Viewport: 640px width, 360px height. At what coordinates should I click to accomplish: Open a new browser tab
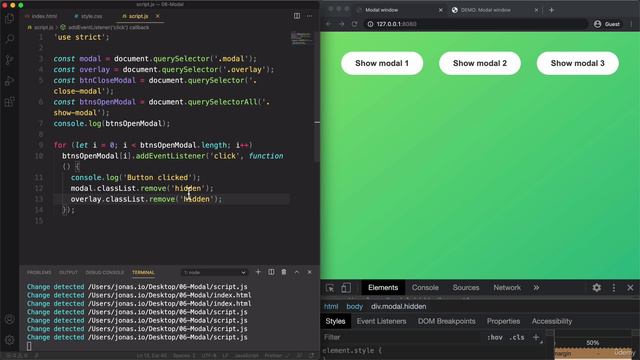551,10
